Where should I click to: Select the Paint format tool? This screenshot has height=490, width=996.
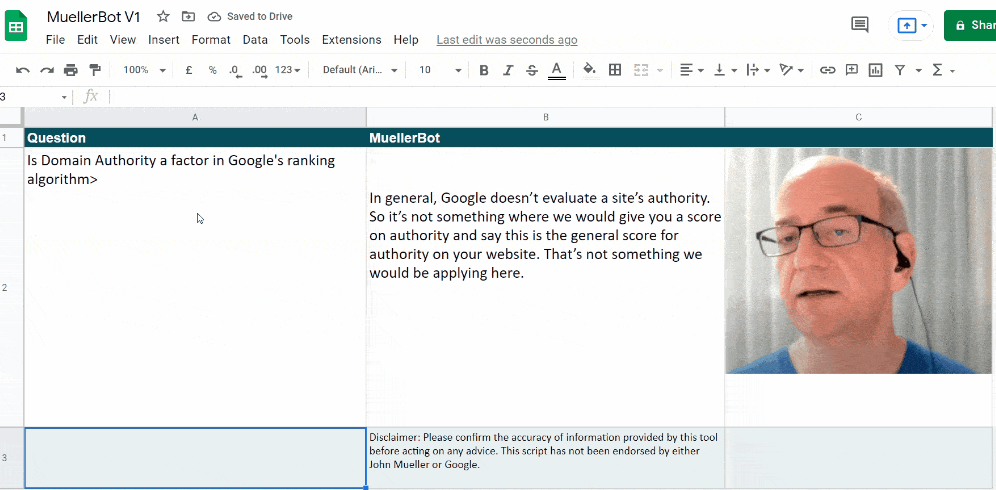95,70
